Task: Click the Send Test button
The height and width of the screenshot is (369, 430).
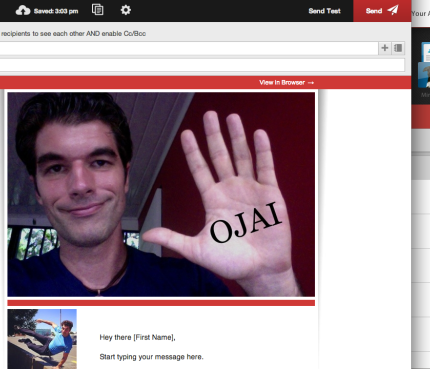Action: [324, 11]
